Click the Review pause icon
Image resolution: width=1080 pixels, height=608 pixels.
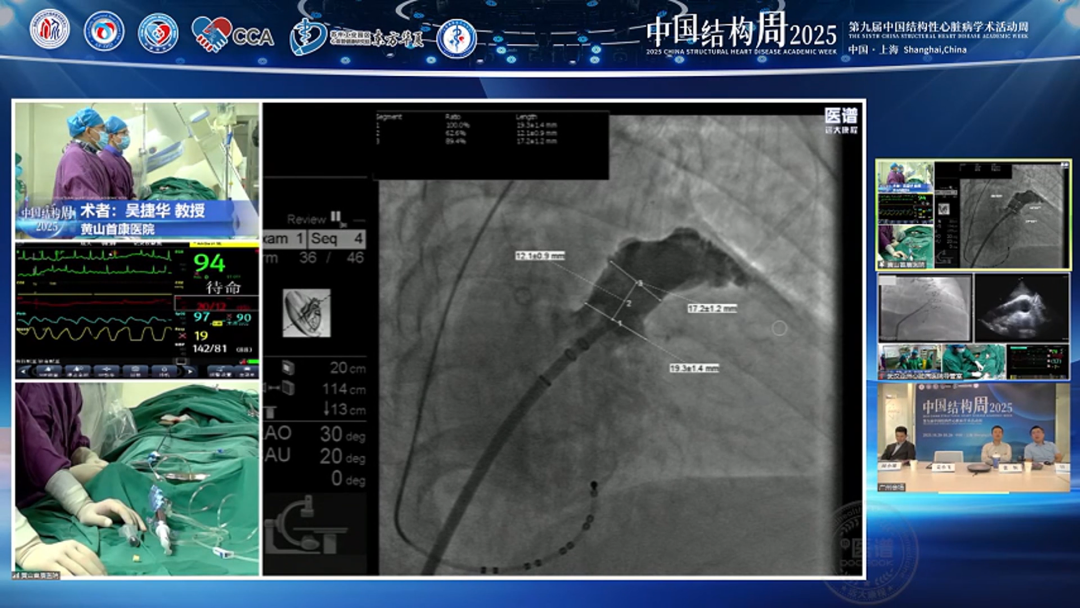pyautogui.click(x=337, y=217)
